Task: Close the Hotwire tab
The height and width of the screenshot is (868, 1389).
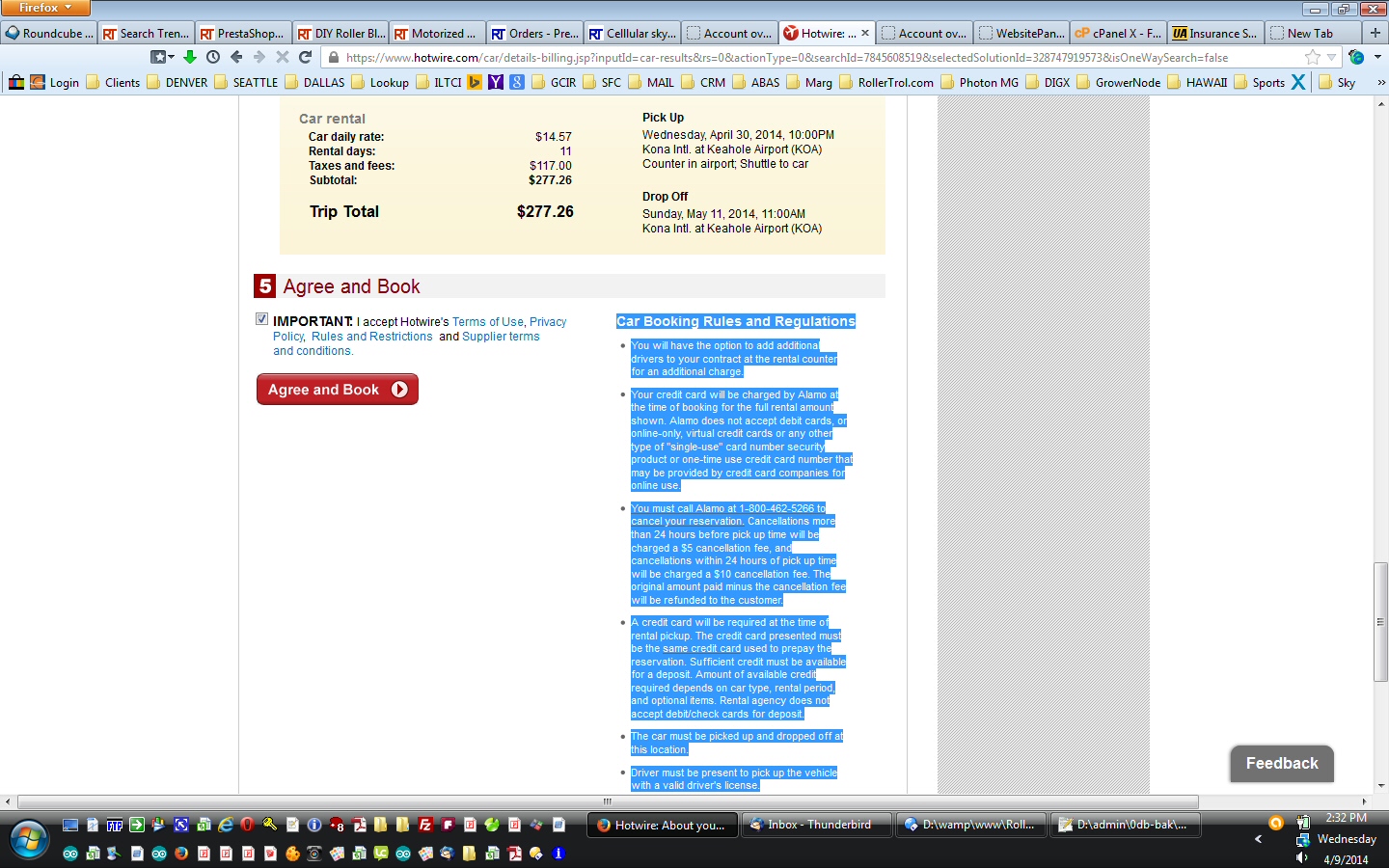Action: 865,33
